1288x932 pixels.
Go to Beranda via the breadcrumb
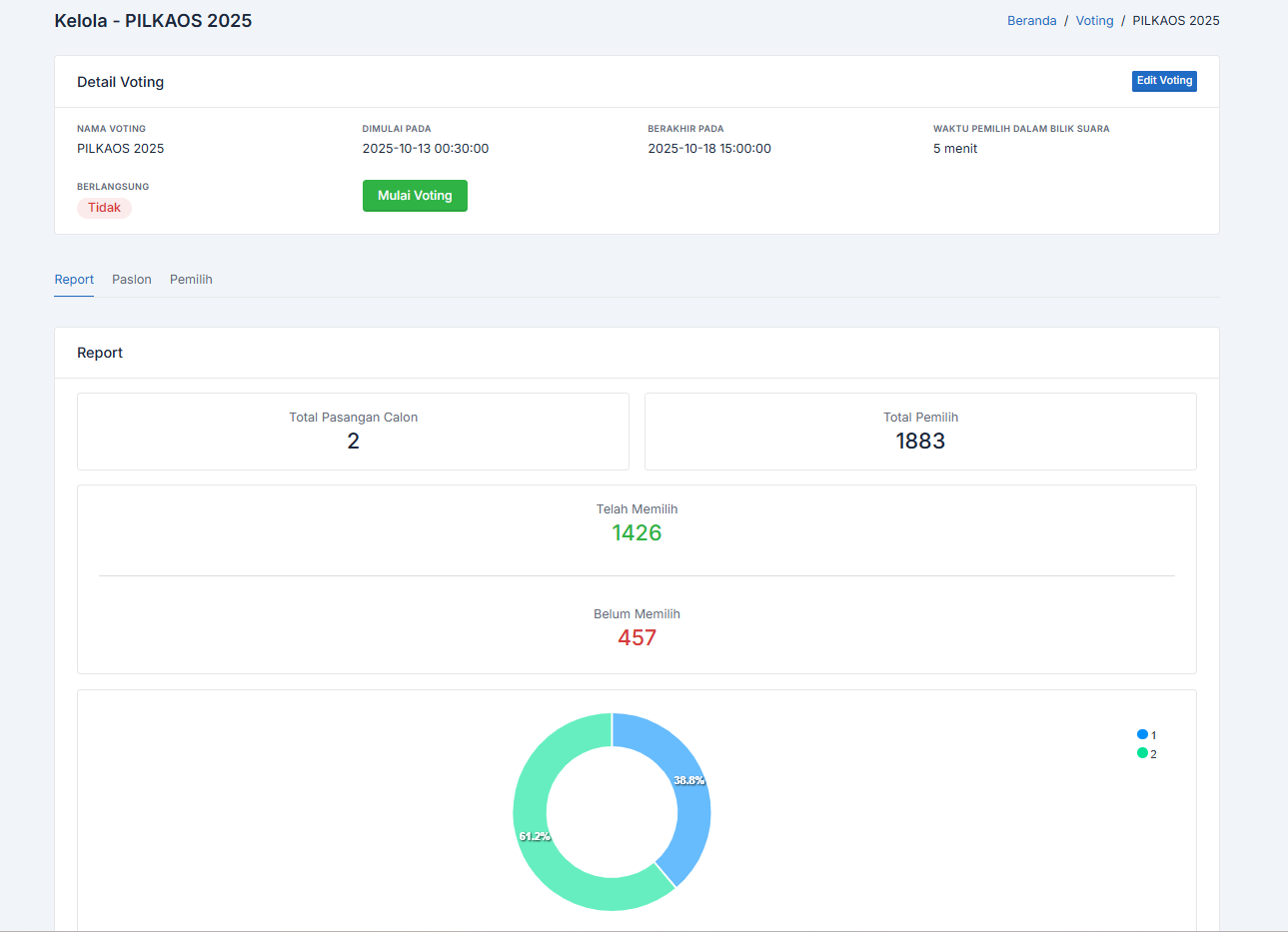(x=1031, y=21)
